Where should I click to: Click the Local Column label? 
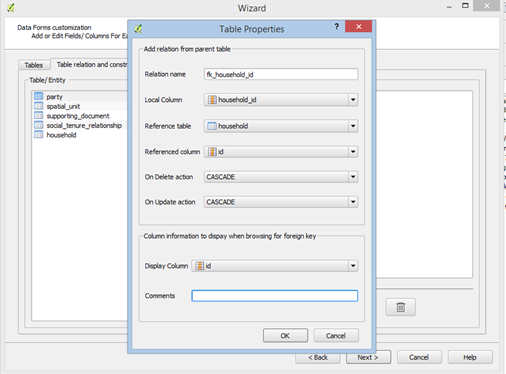(163, 100)
